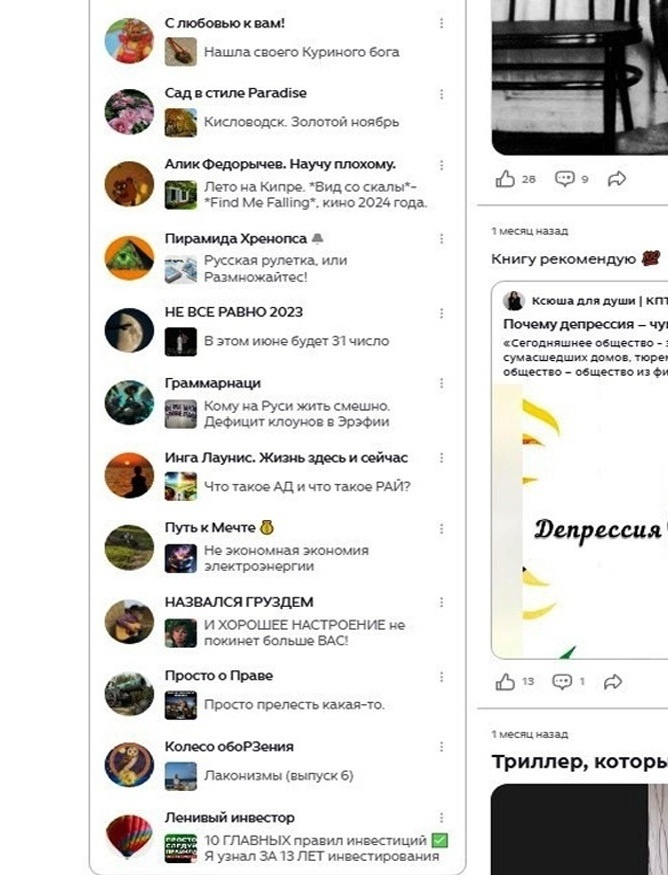The image size is (668, 875).
Task: Open comments on post with 9 comments
Action: point(564,179)
